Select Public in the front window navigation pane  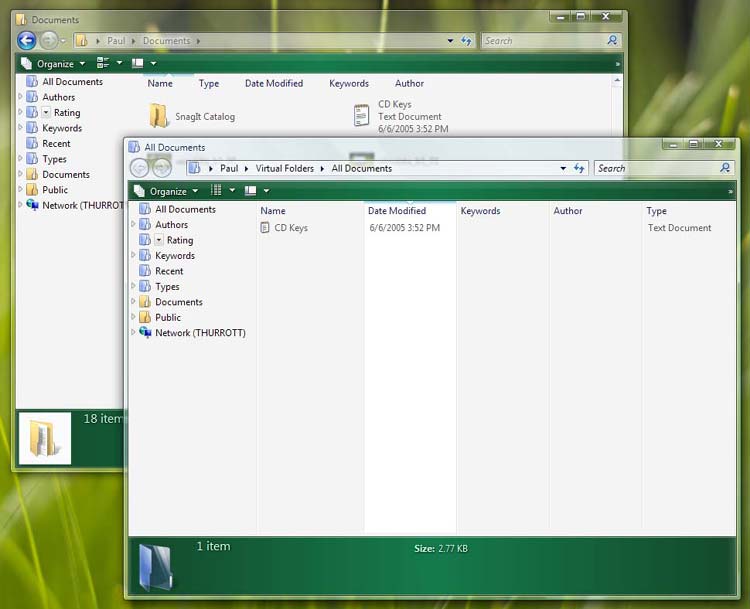pyautogui.click(x=168, y=317)
